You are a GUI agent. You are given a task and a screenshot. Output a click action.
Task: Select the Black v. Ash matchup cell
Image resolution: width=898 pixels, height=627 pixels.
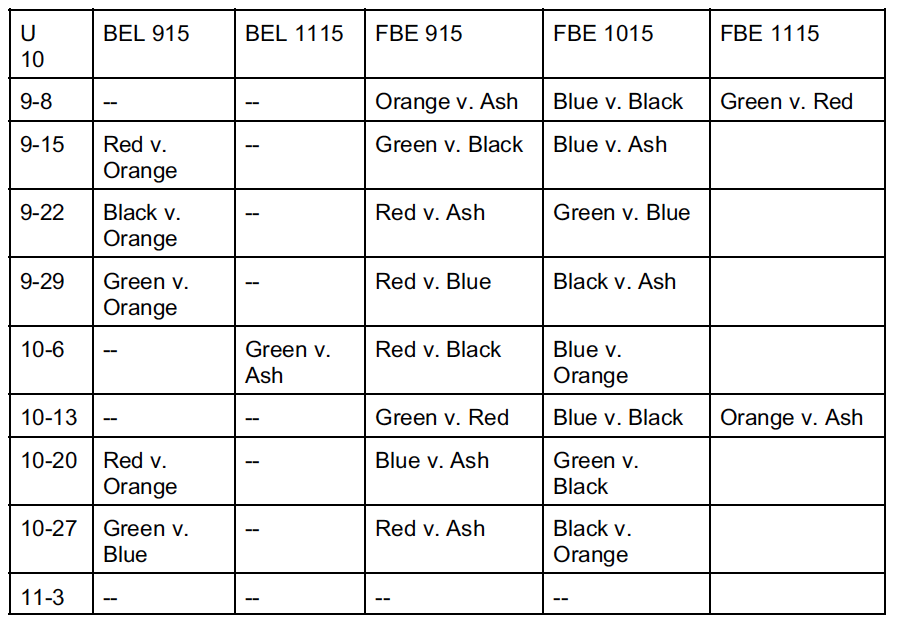click(614, 282)
